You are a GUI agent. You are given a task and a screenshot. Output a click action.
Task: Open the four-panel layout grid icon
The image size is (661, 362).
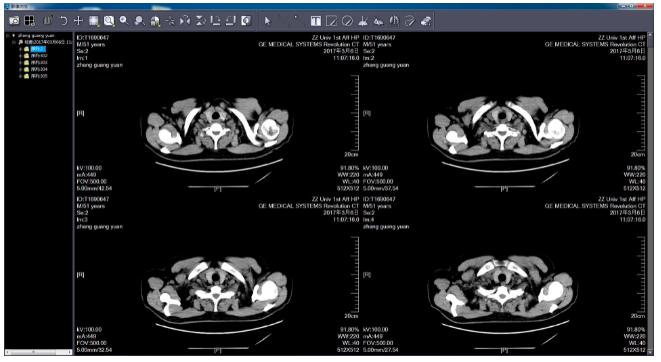(x=29, y=20)
